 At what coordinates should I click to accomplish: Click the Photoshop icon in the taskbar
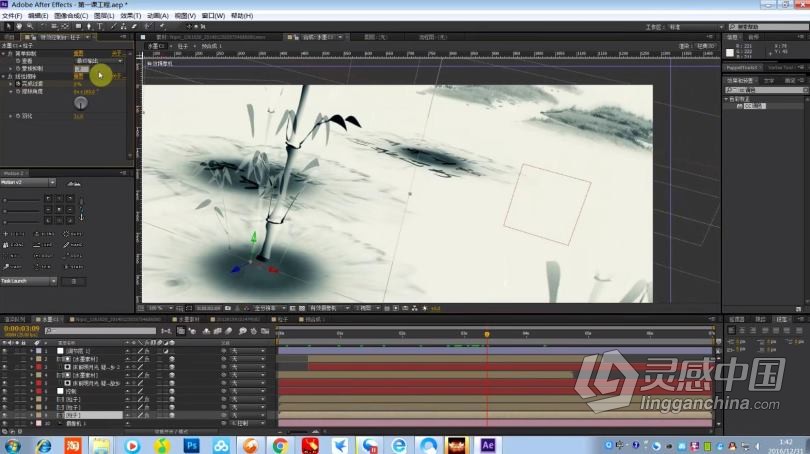tap(192, 445)
